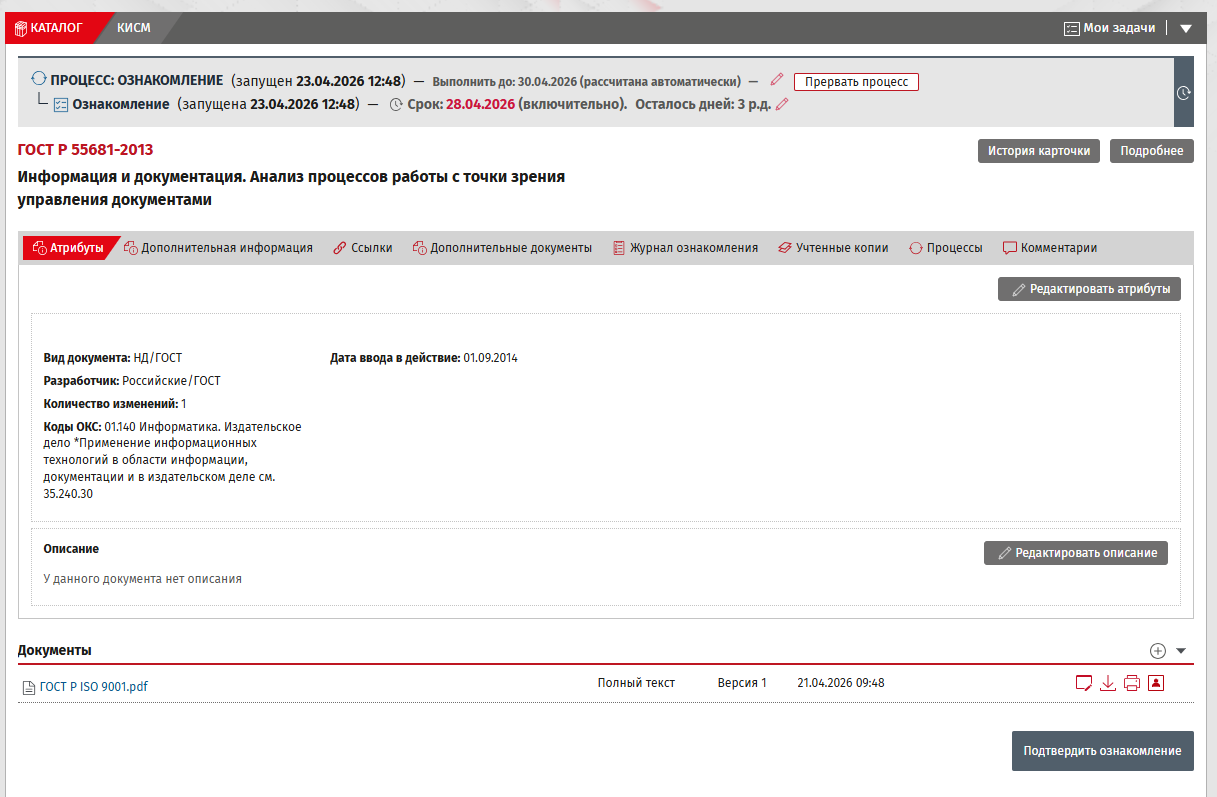Open the history clock icon on the process panel
Screen dimensions: 1217x797
pos(1184,93)
